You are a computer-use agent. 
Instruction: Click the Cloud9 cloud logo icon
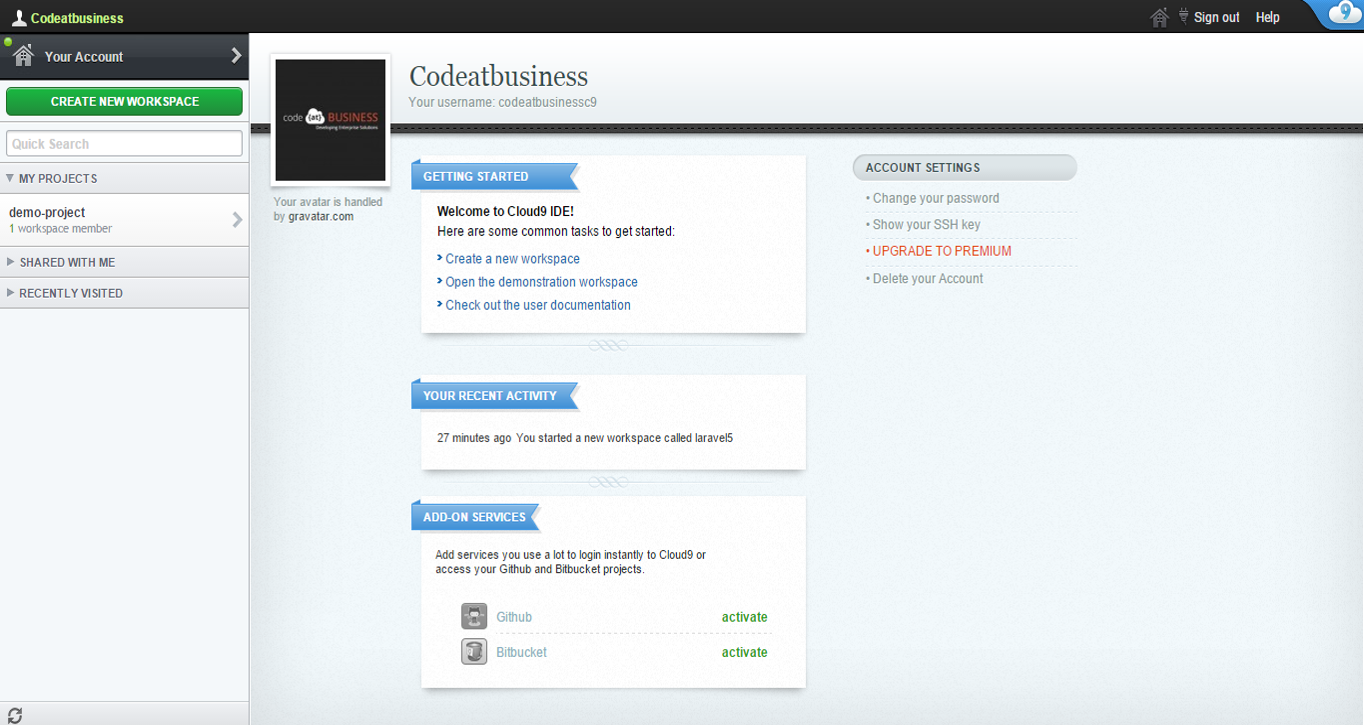[1343, 14]
